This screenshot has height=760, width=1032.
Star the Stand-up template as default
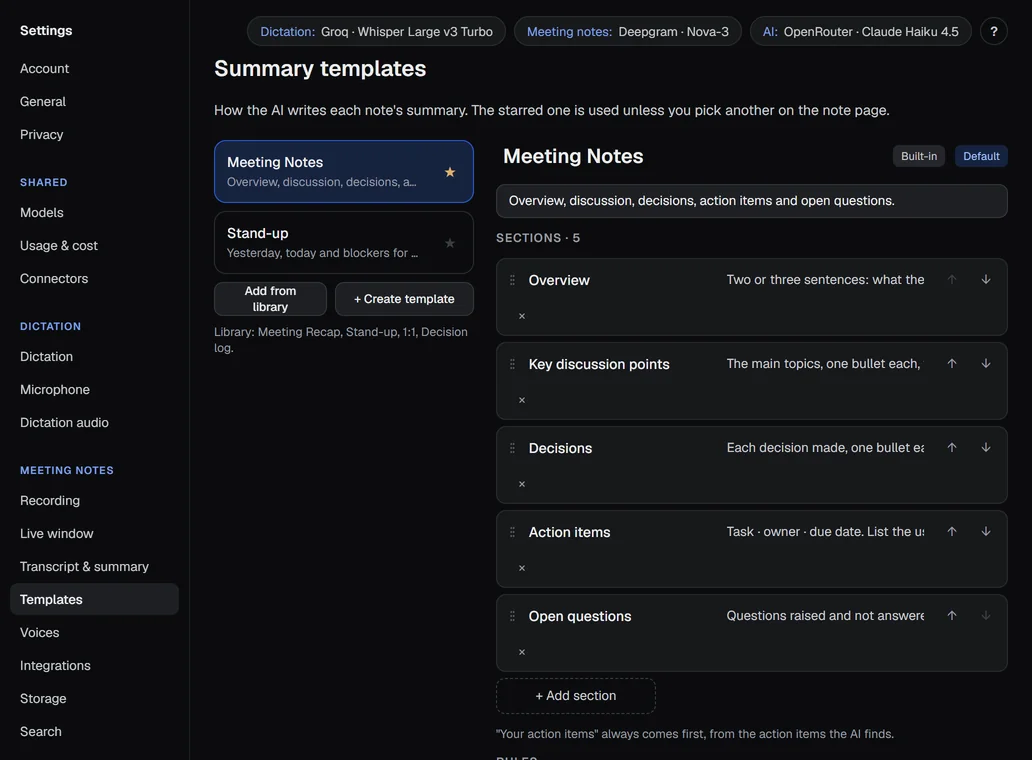click(x=450, y=243)
